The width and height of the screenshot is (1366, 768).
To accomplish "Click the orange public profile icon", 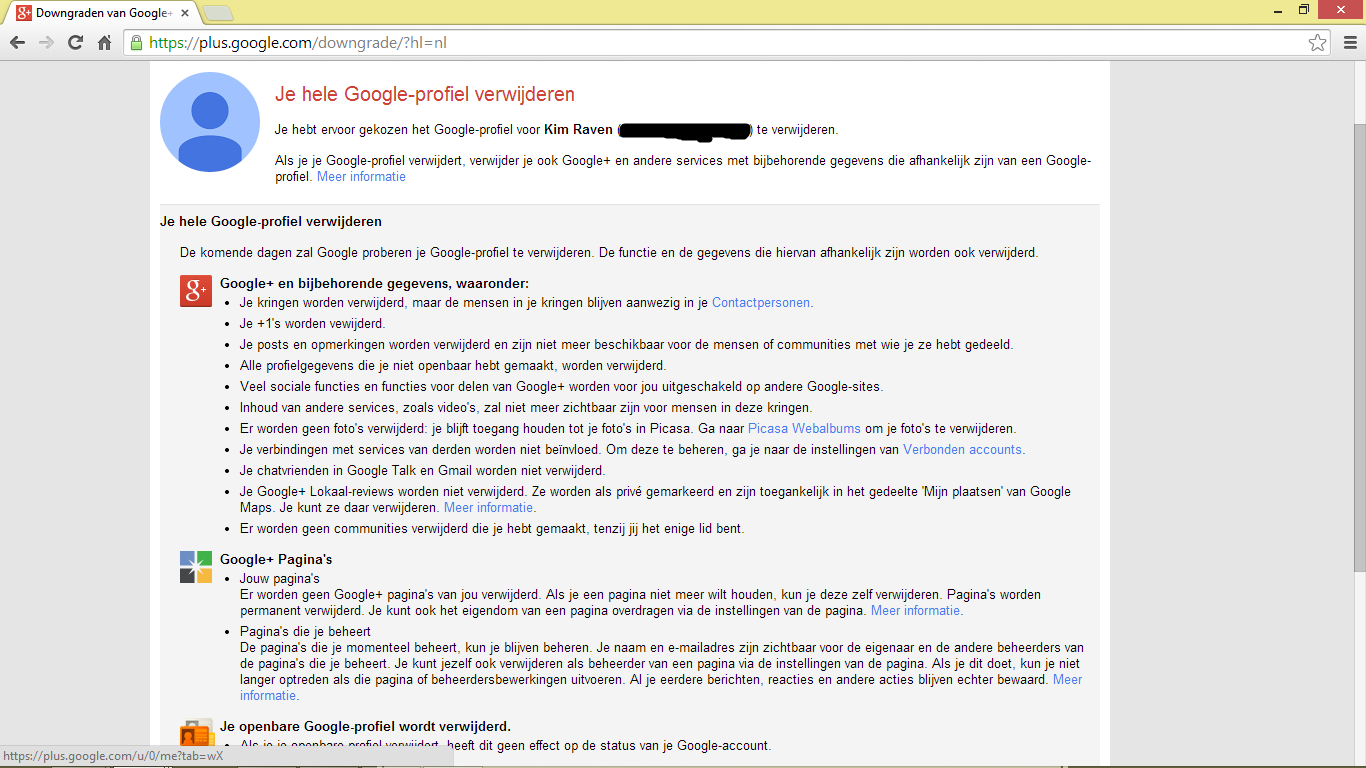I will [196, 732].
